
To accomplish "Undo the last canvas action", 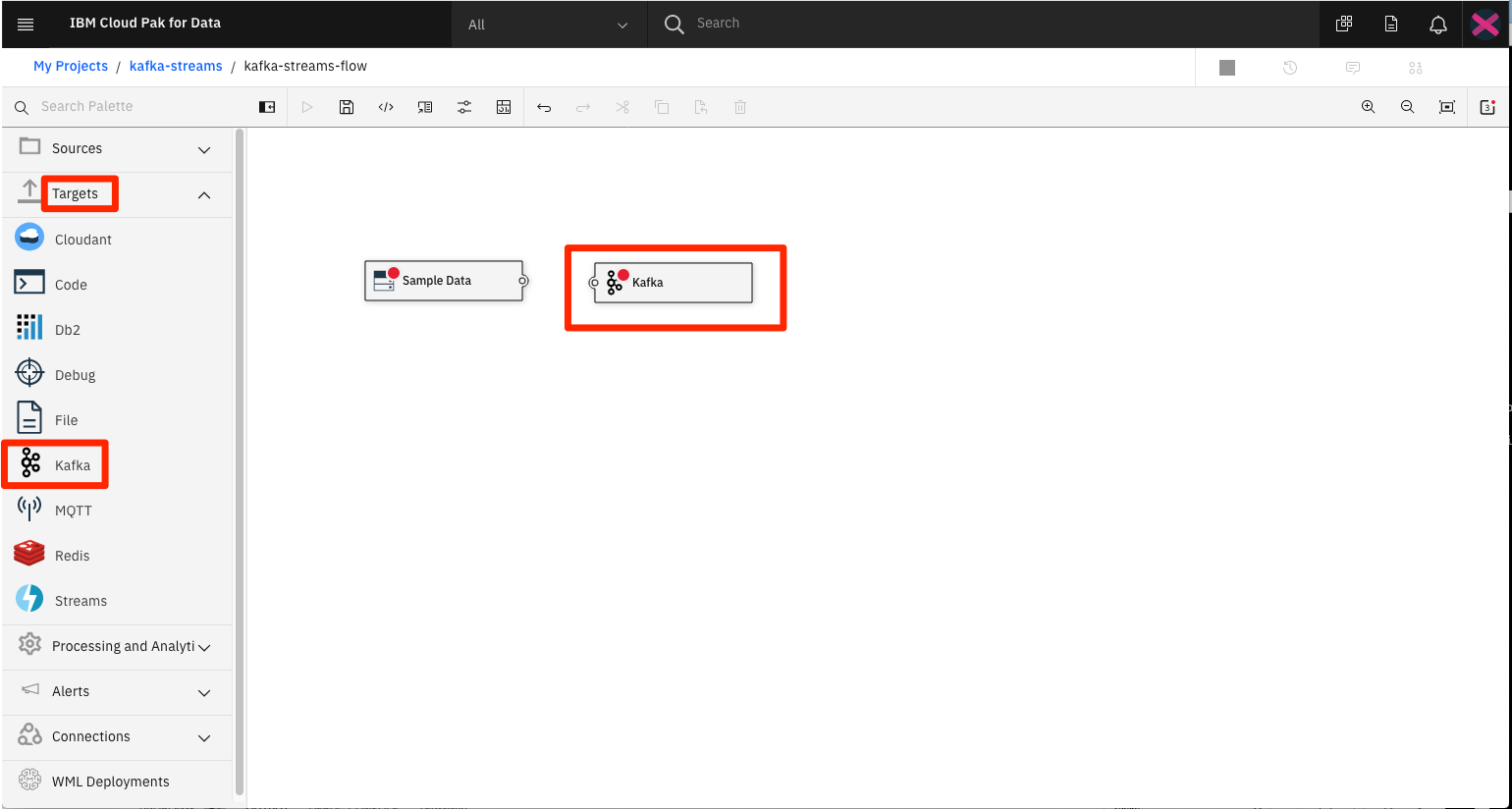I will [x=544, y=107].
